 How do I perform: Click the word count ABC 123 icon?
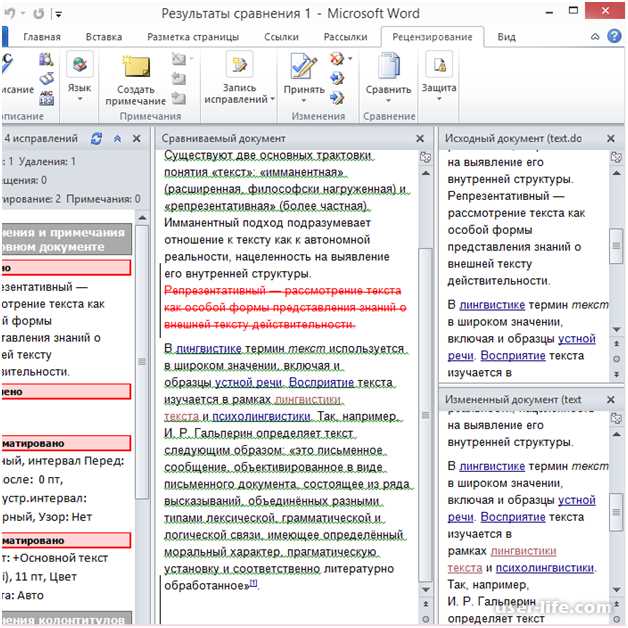pyautogui.click(x=46, y=98)
